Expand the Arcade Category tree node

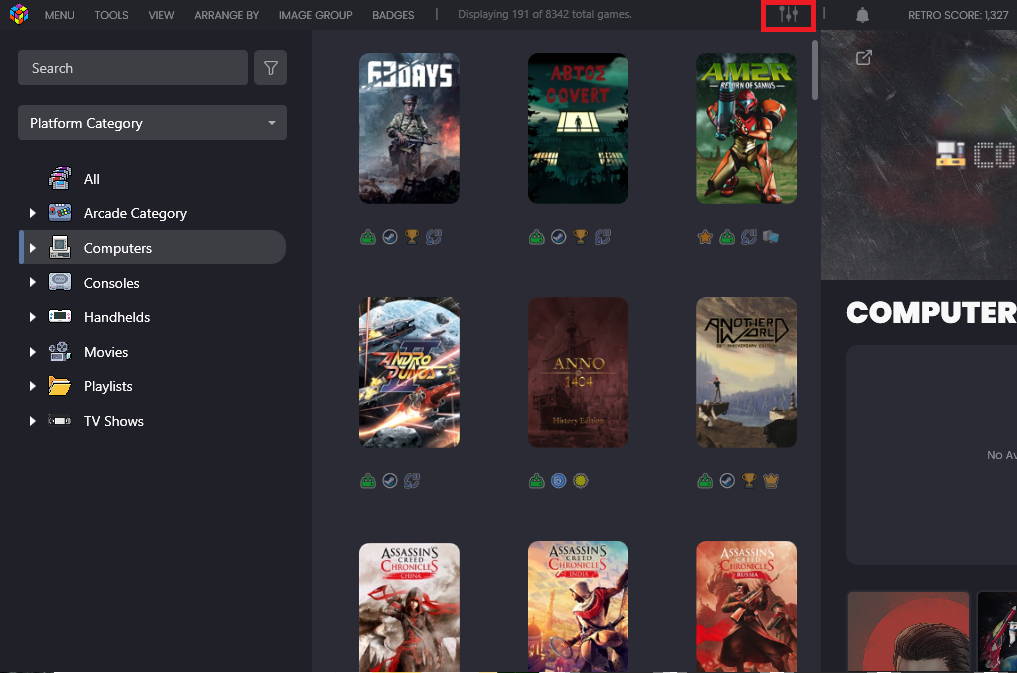[x=32, y=213]
